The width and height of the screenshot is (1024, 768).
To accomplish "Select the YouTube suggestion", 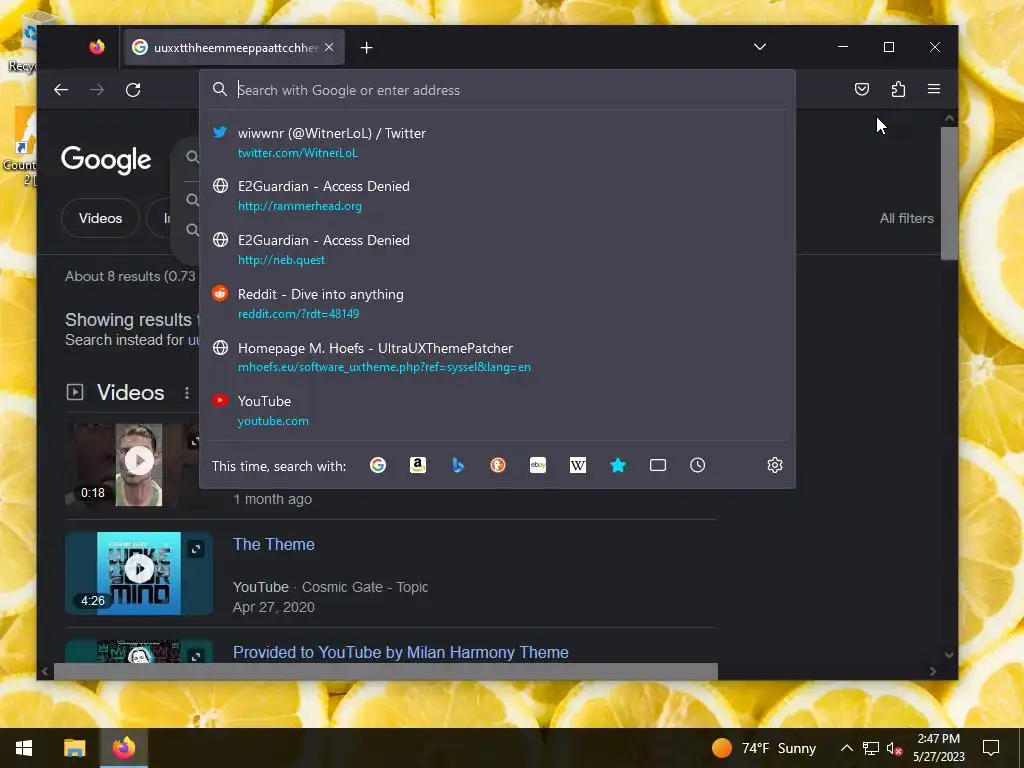I will point(498,411).
